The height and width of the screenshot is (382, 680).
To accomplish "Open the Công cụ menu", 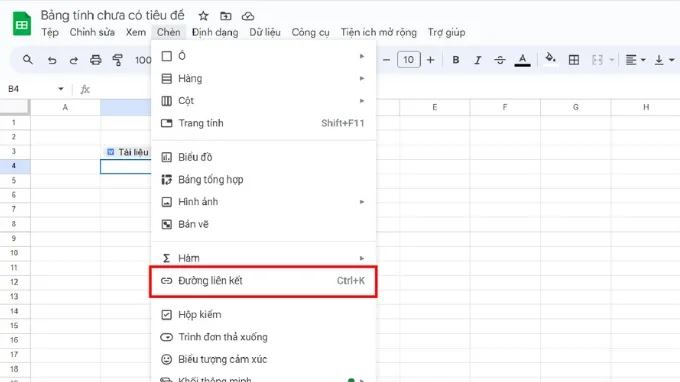I will pos(311,33).
